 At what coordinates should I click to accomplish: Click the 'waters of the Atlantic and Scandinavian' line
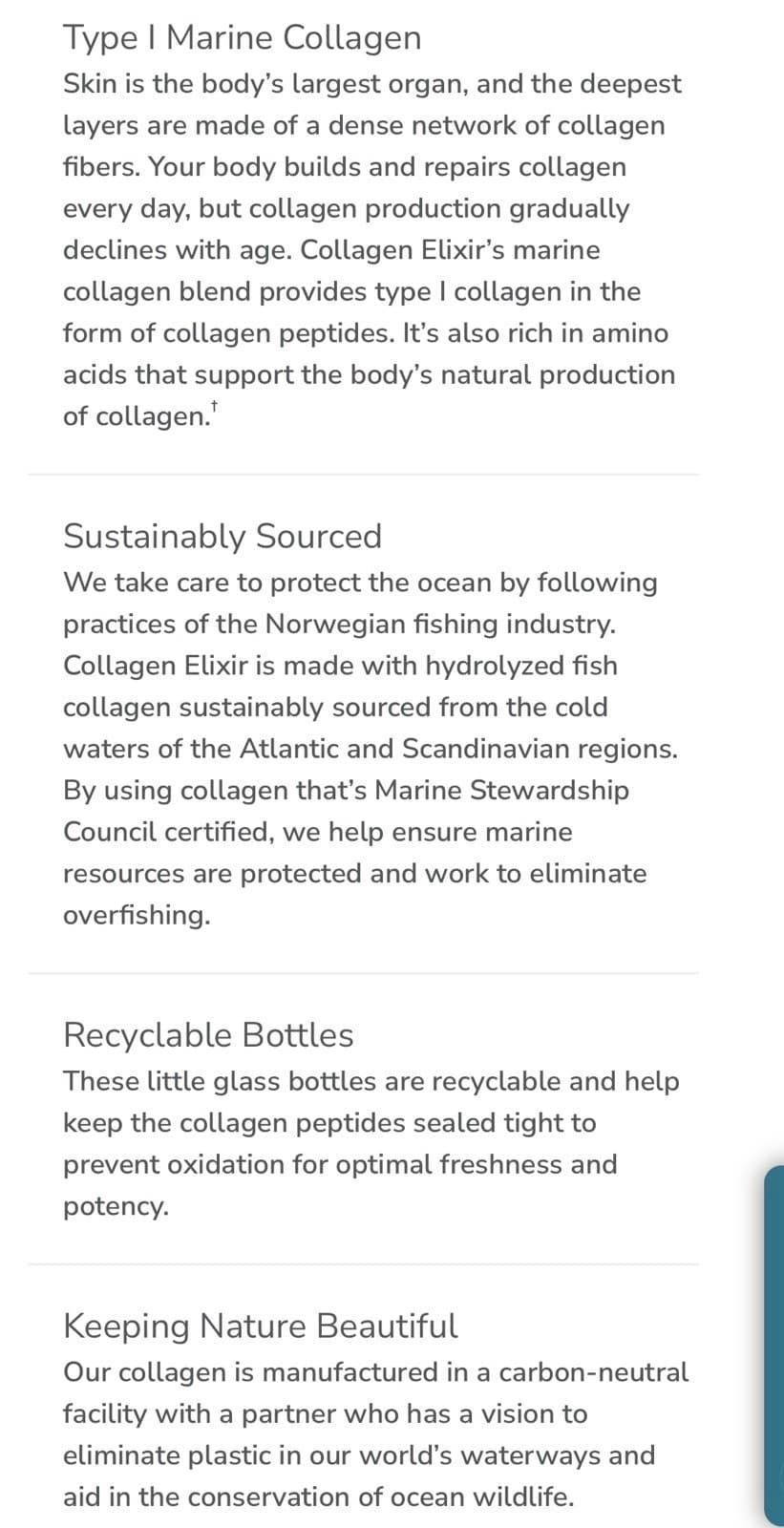(370, 748)
